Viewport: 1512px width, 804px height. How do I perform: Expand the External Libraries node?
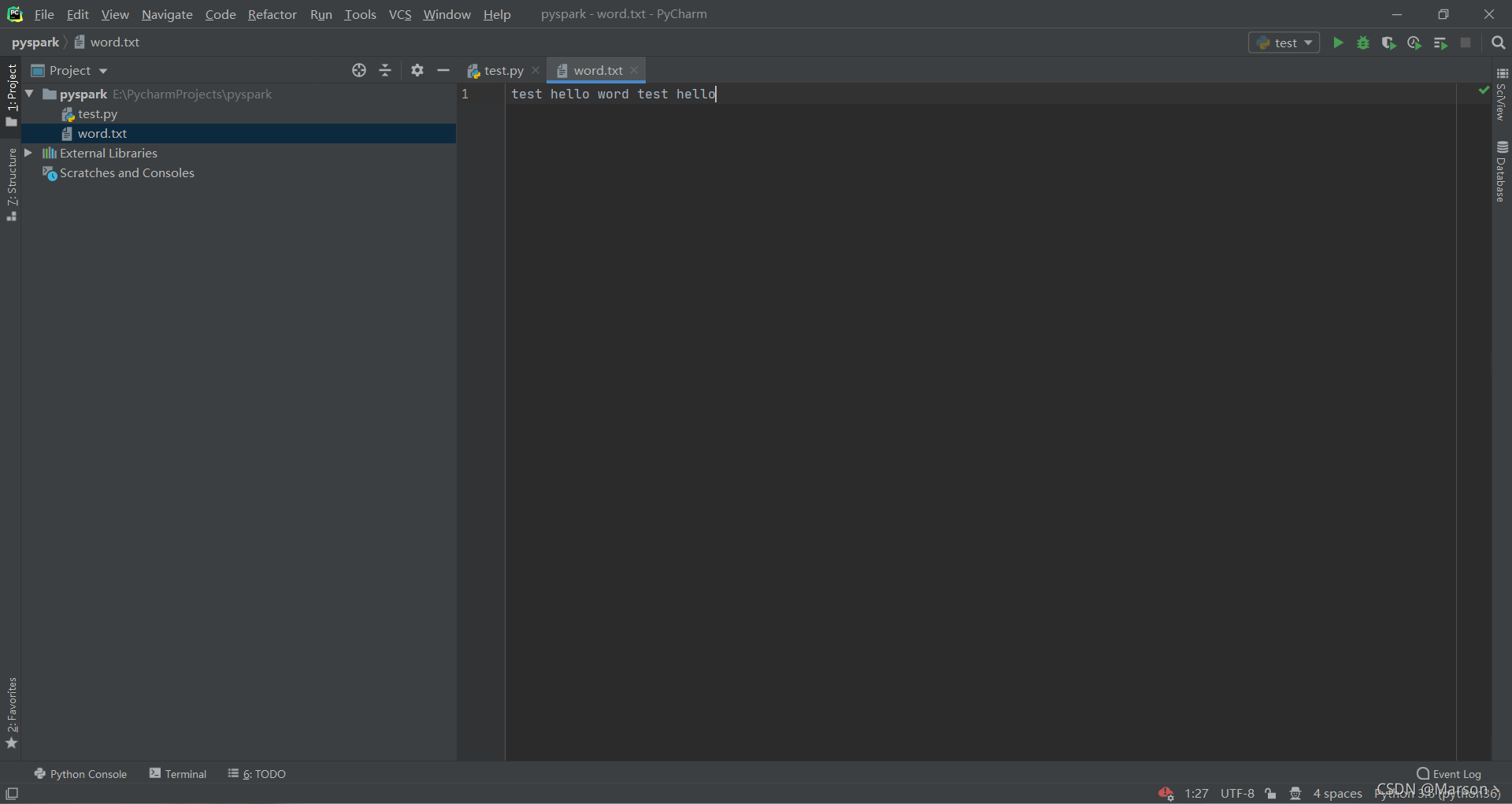28,153
